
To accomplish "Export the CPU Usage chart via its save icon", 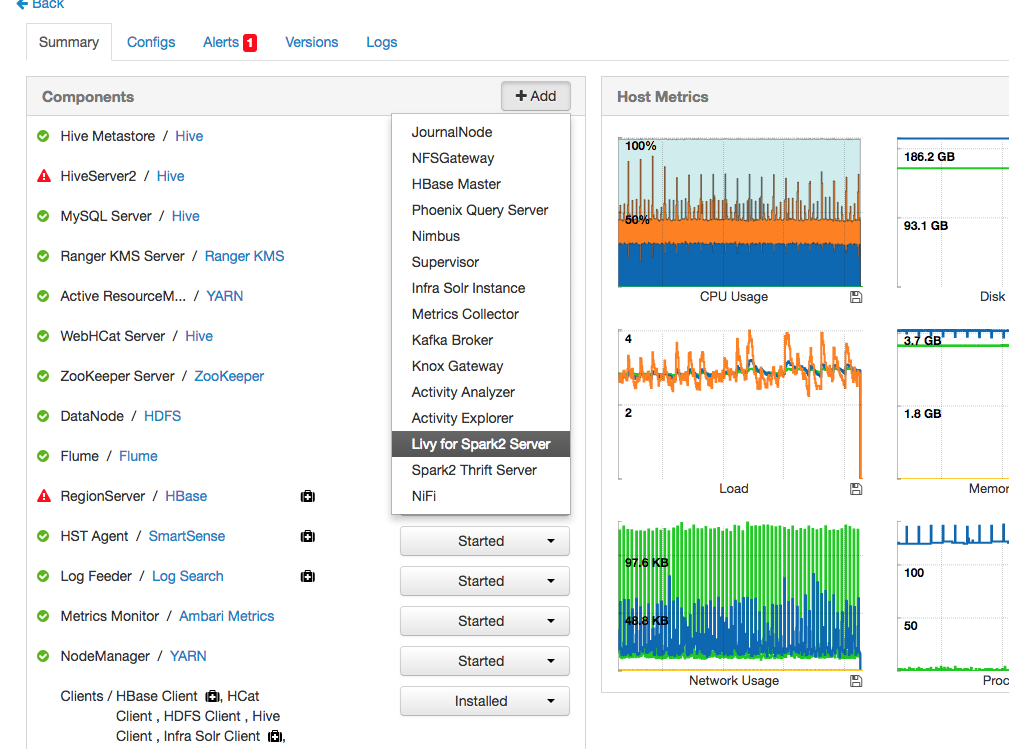I will (x=855, y=296).
